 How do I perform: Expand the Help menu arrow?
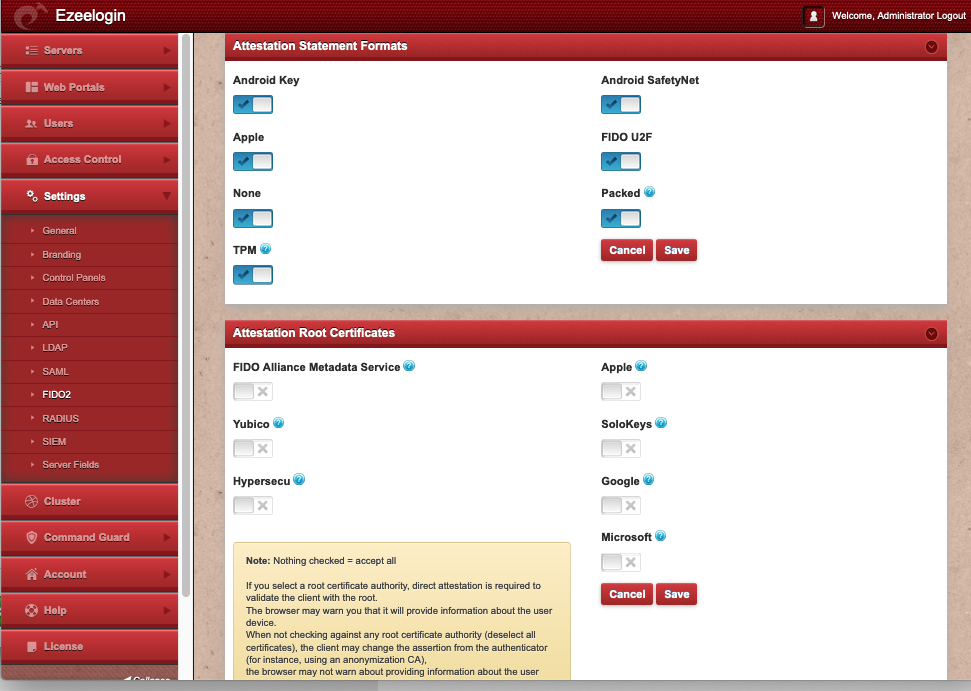click(x=167, y=610)
